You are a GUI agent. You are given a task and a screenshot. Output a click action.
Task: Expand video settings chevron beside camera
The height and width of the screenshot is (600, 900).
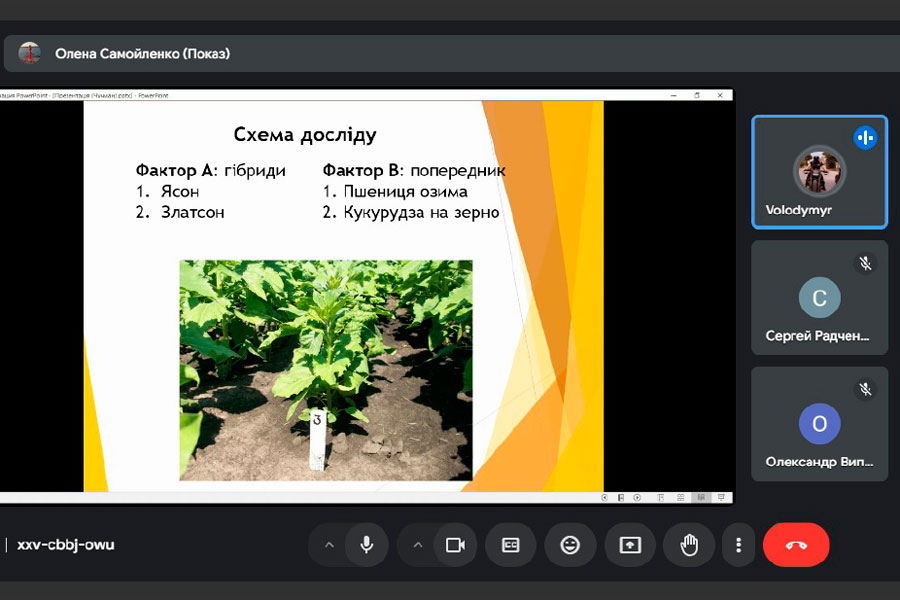pyautogui.click(x=418, y=545)
